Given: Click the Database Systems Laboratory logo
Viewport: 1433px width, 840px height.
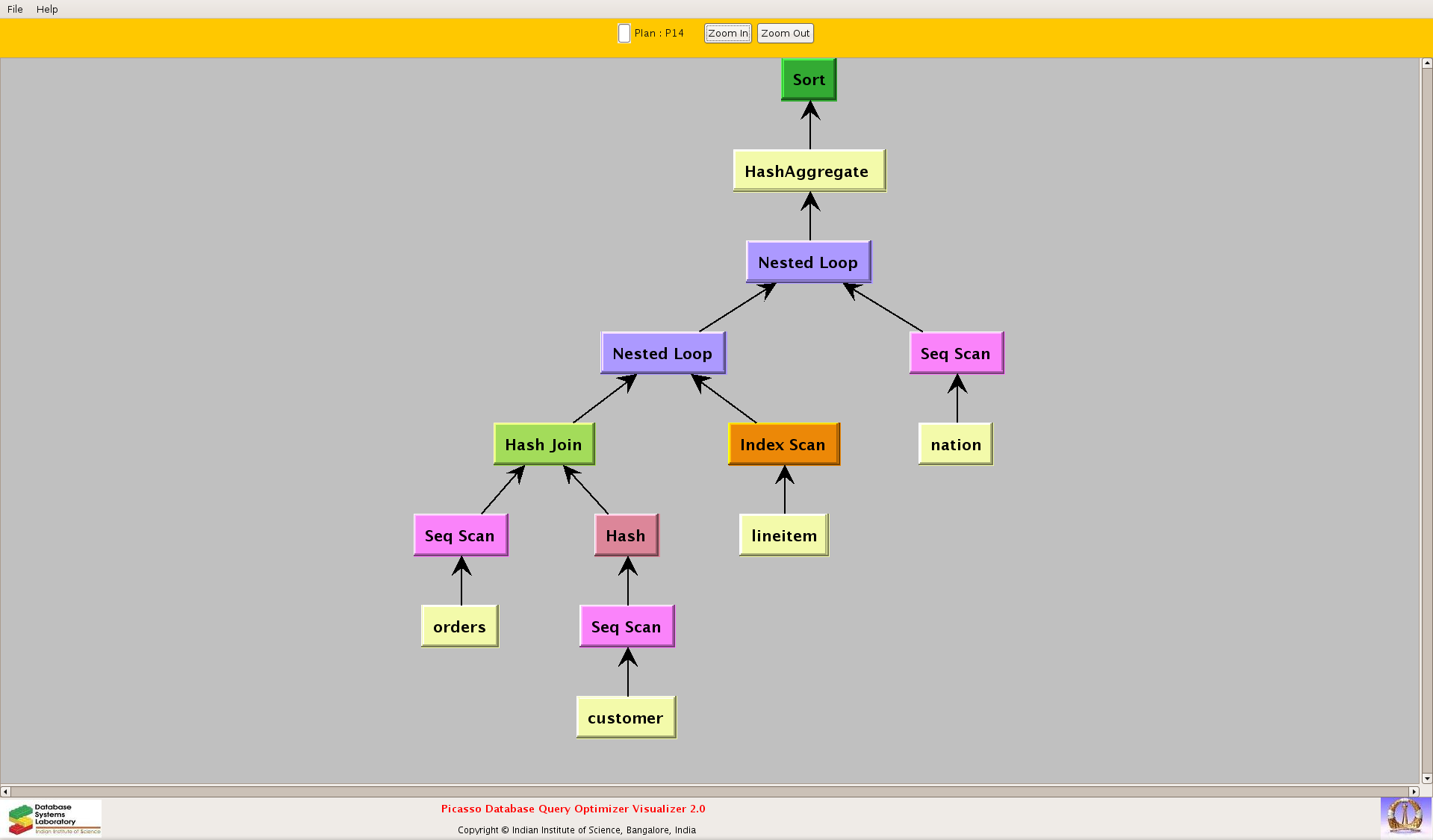Looking at the screenshot, I should click(x=54, y=818).
